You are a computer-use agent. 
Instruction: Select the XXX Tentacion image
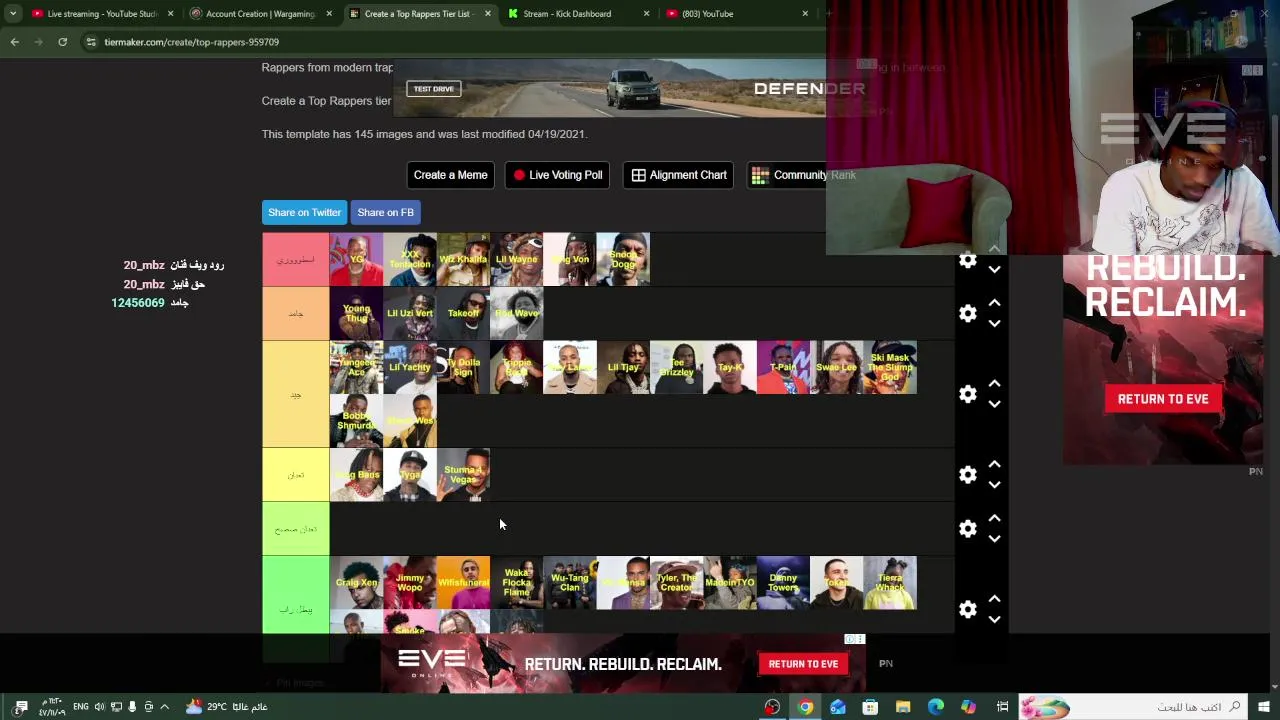[x=410, y=259]
